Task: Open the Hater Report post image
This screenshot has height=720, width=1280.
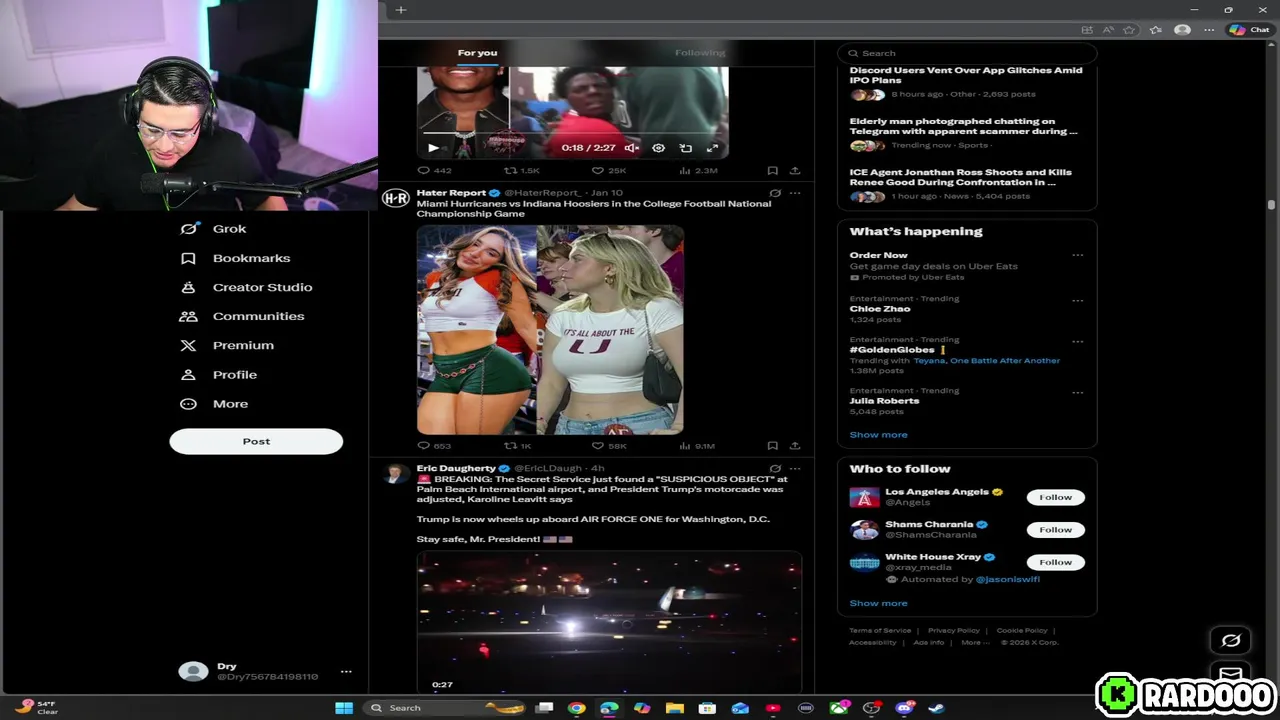Action: pos(550,330)
